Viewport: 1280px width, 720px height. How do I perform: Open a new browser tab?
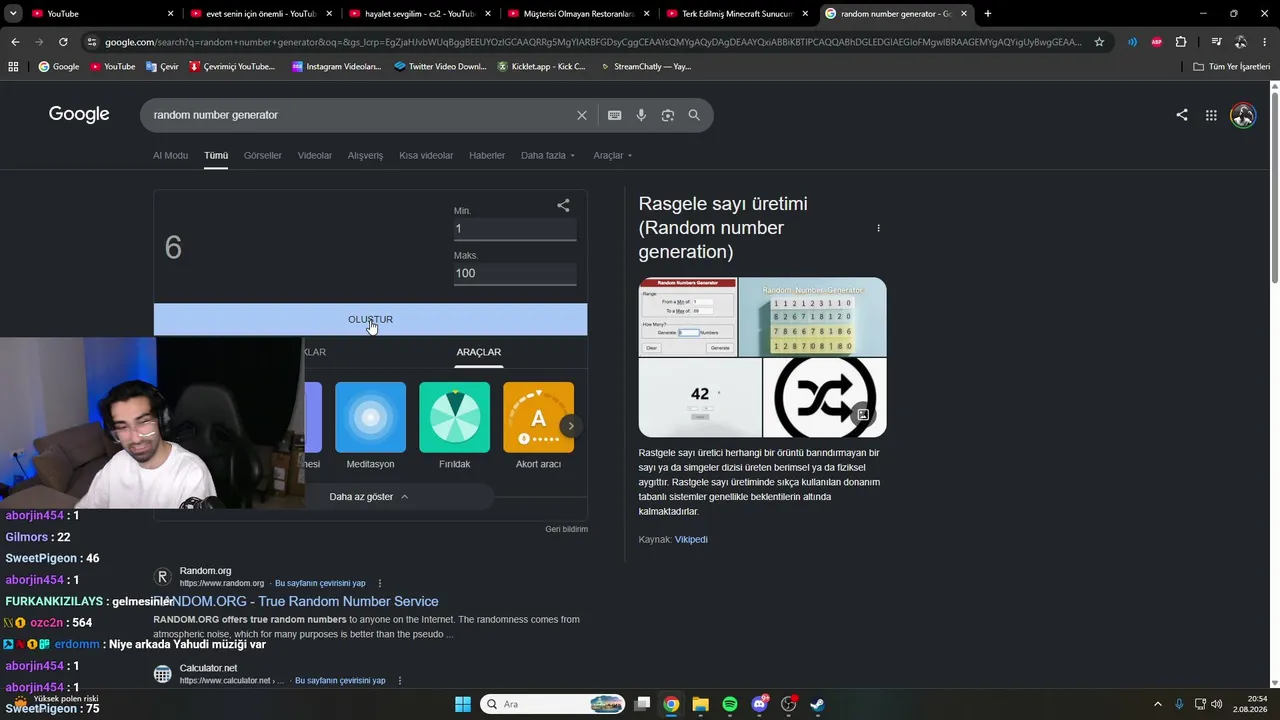click(988, 14)
